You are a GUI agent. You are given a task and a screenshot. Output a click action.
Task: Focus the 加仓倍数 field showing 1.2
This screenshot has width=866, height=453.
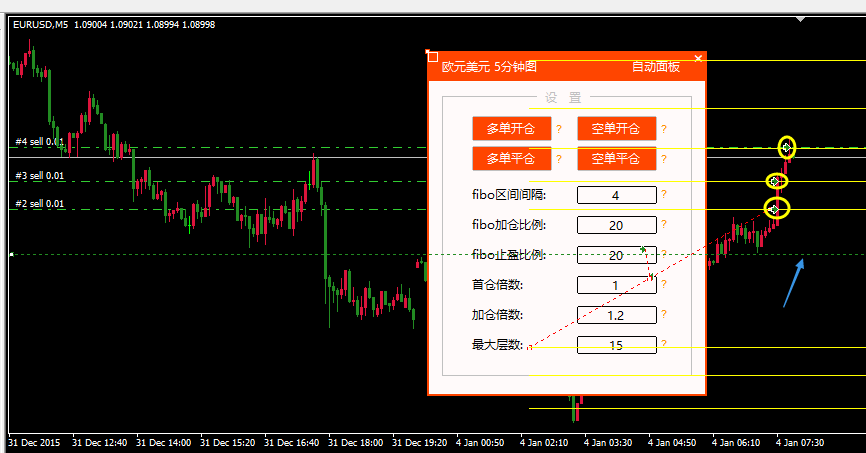click(616, 315)
